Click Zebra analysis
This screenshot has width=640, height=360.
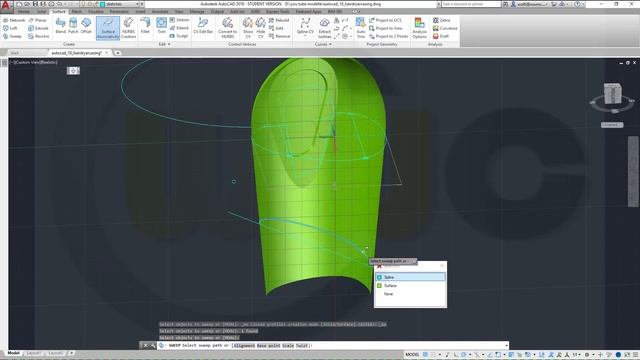[x=442, y=20]
